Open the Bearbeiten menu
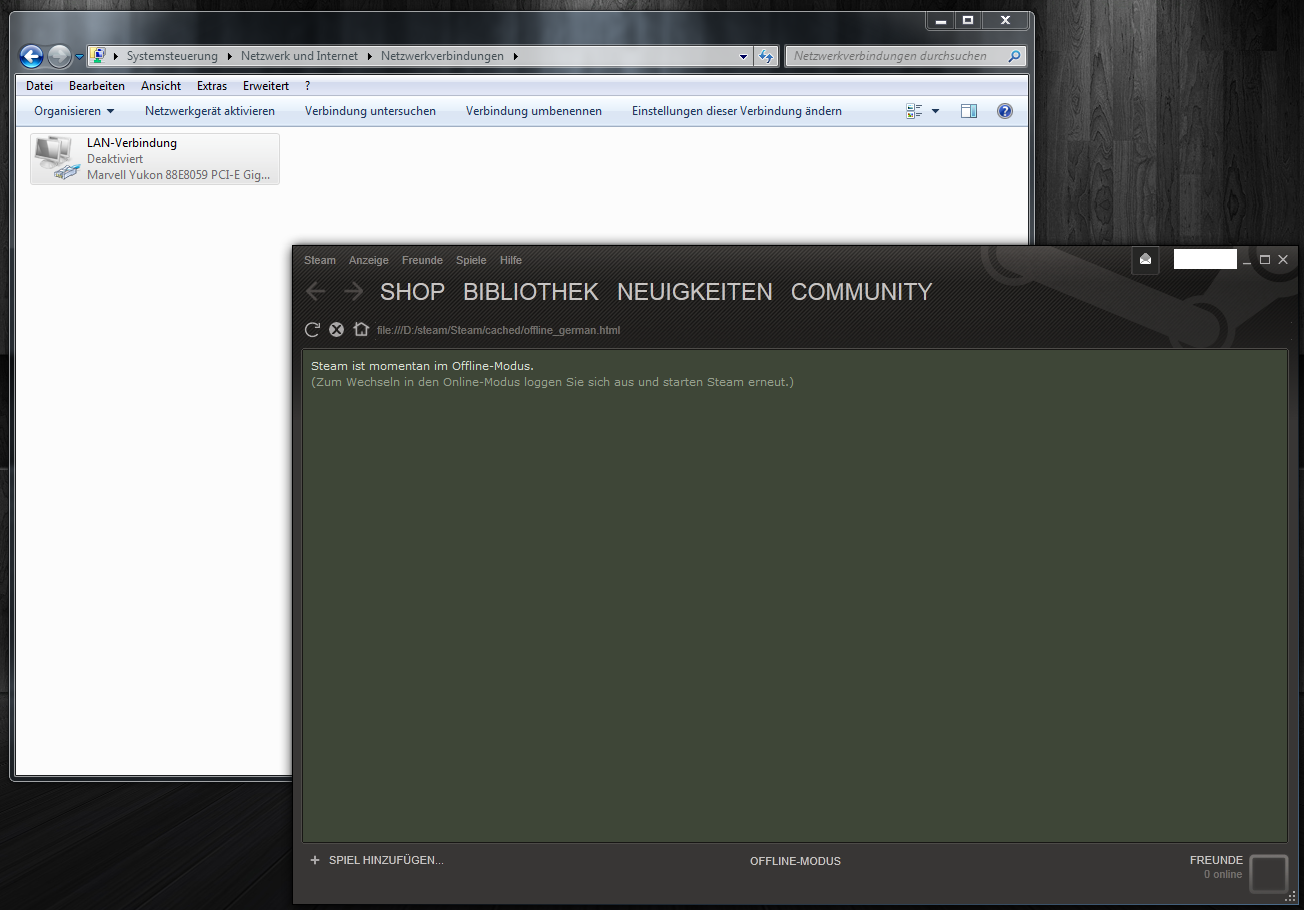Screen dimensions: 1304x910 pyautogui.click(x=97, y=86)
